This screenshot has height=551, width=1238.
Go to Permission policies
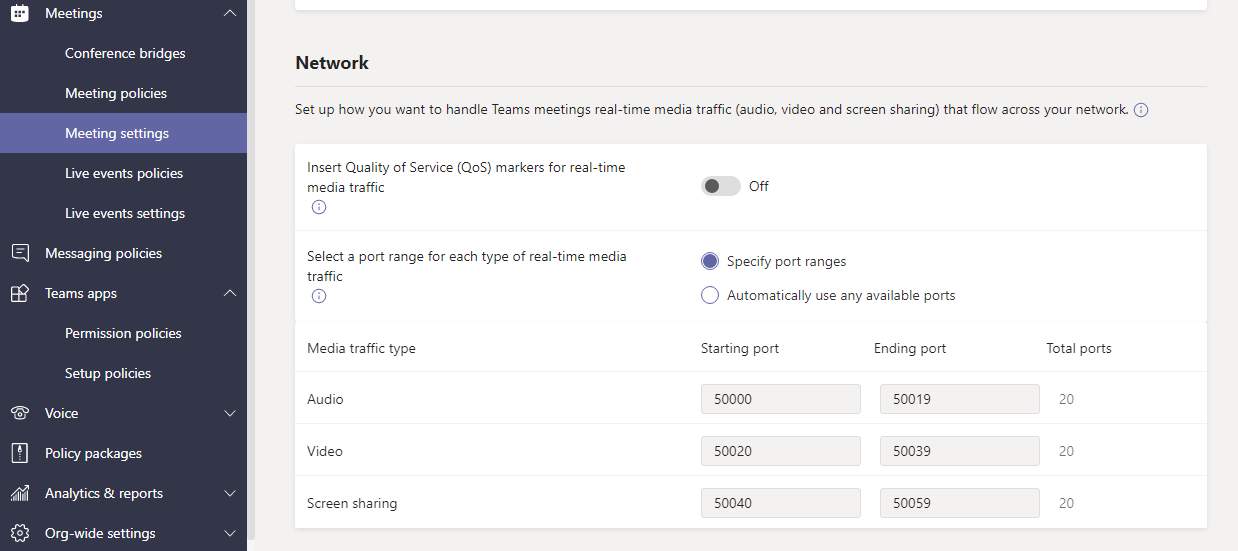pos(123,333)
